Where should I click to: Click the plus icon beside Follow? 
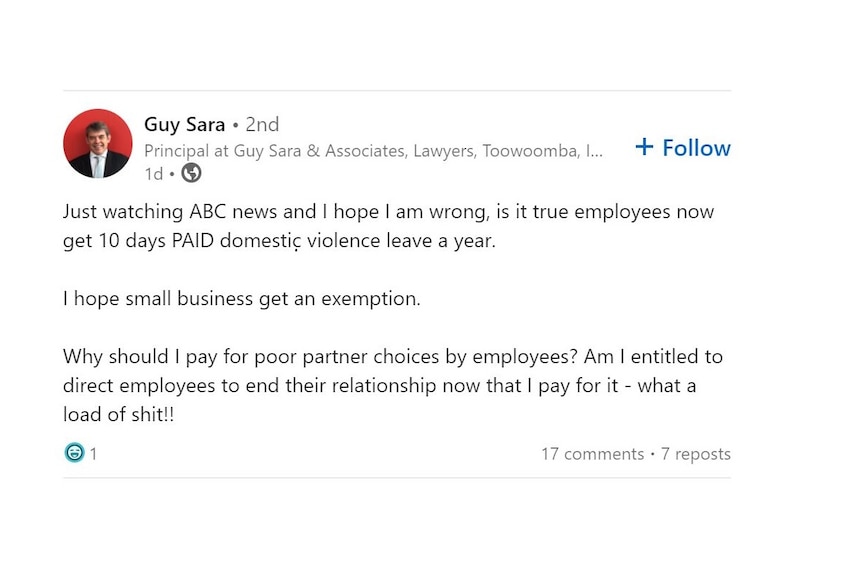point(644,147)
